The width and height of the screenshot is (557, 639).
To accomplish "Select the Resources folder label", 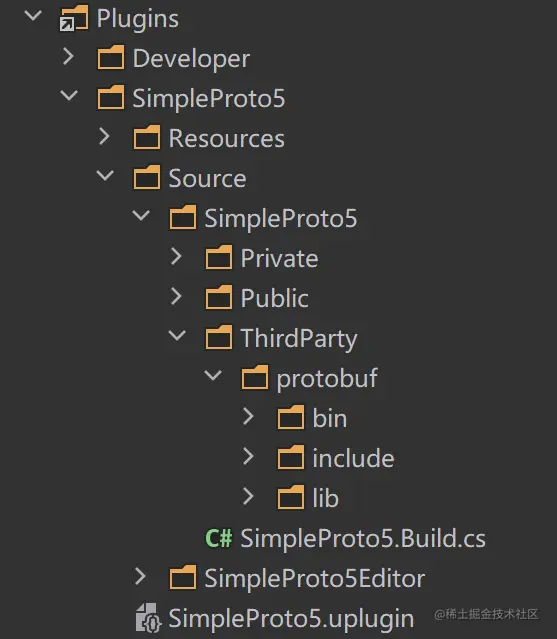I will pos(227,138).
